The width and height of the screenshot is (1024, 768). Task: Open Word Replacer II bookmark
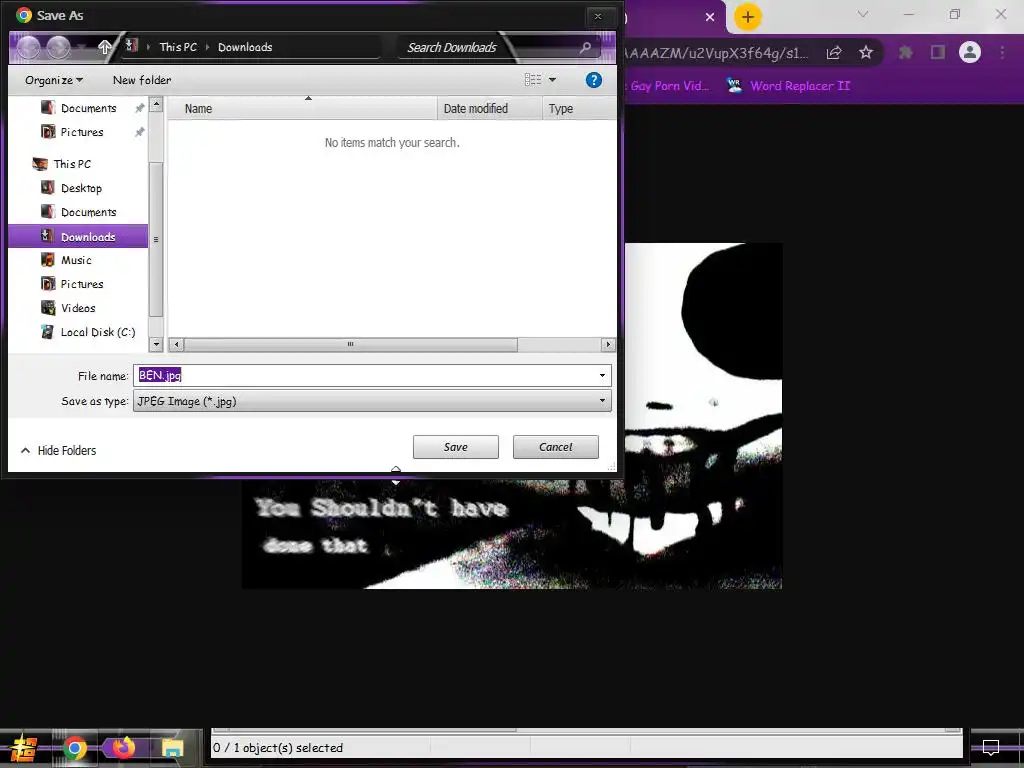(x=788, y=86)
